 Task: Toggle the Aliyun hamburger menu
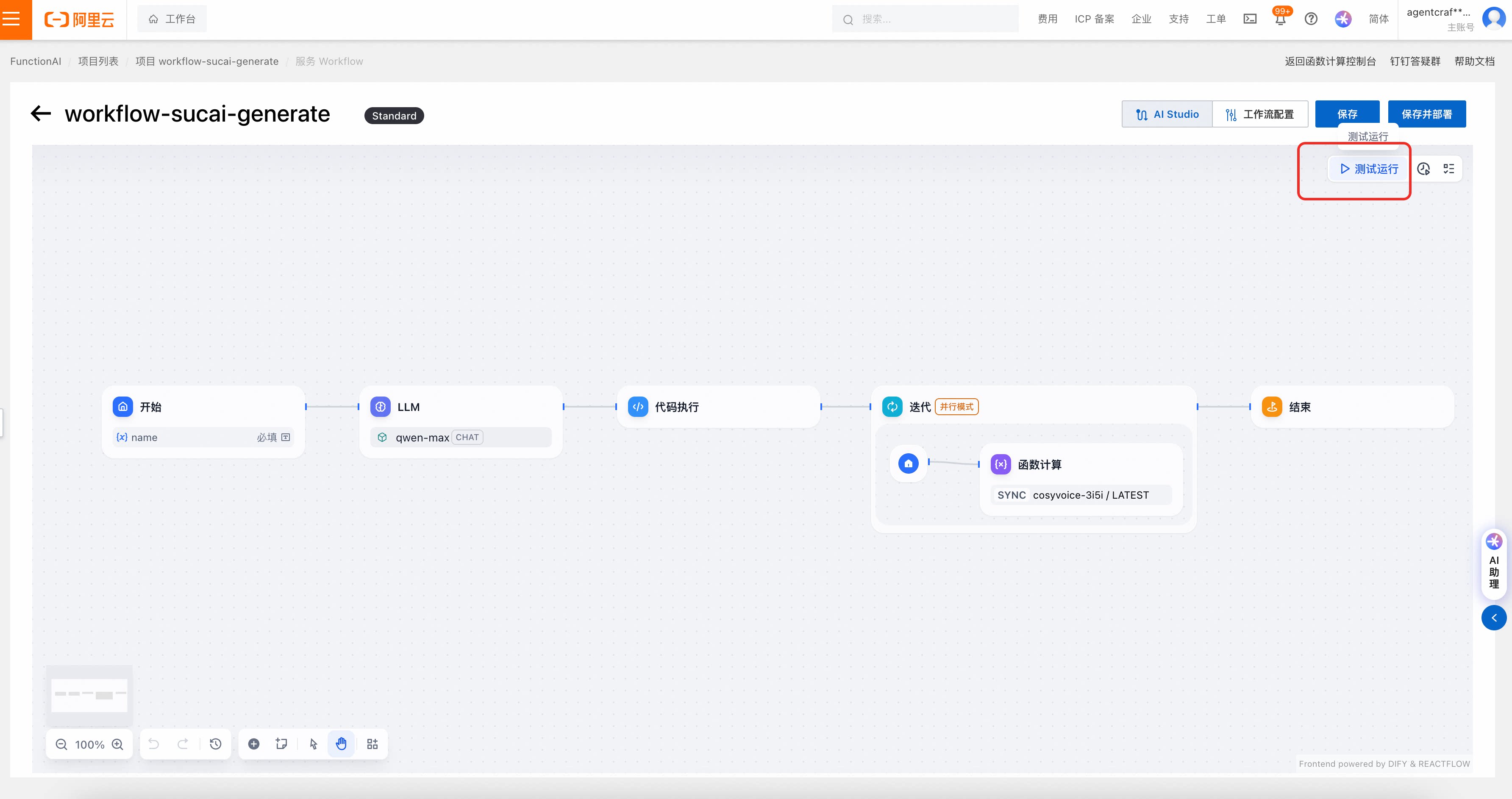(x=12, y=19)
